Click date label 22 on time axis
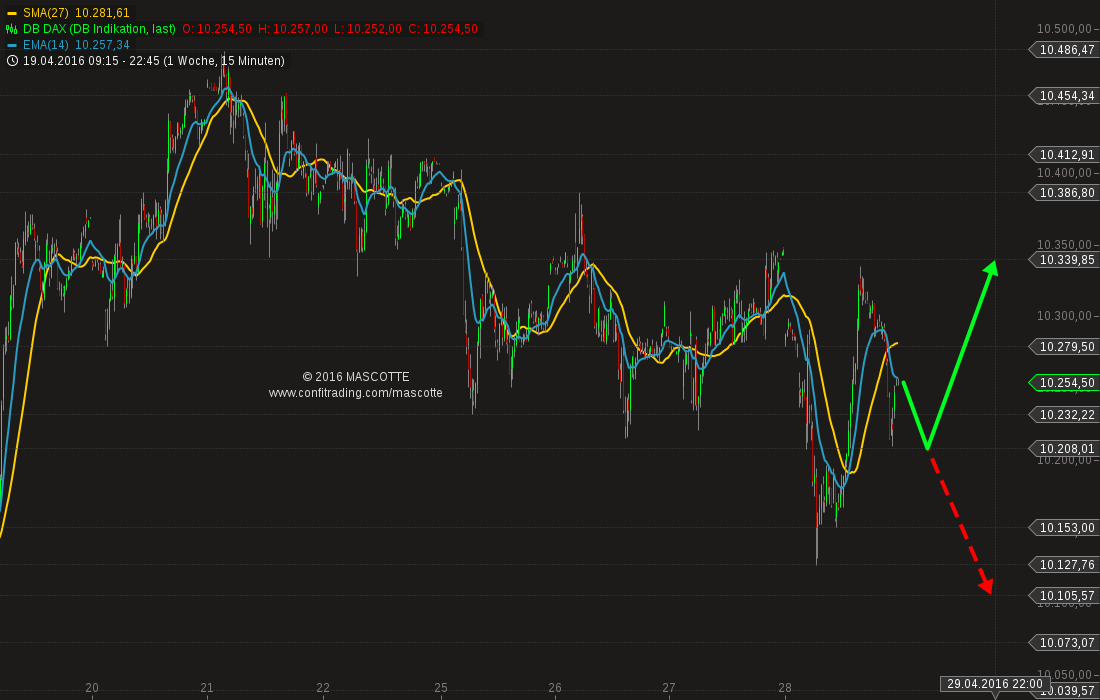The width and height of the screenshot is (1100, 700). tap(323, 688)
